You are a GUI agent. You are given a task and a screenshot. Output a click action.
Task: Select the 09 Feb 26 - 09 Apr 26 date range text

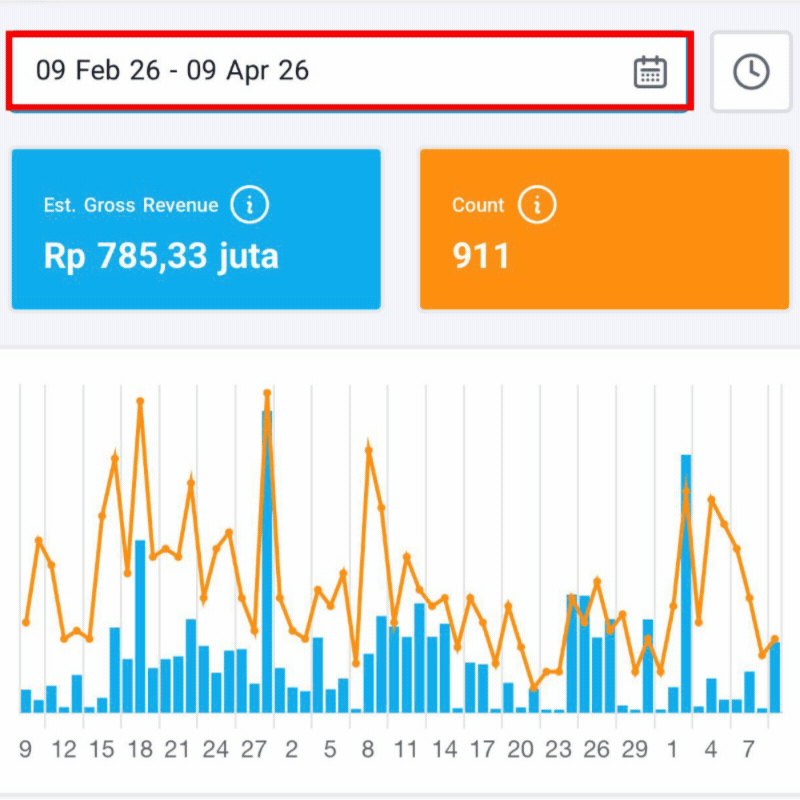click(x=172, y=71)
